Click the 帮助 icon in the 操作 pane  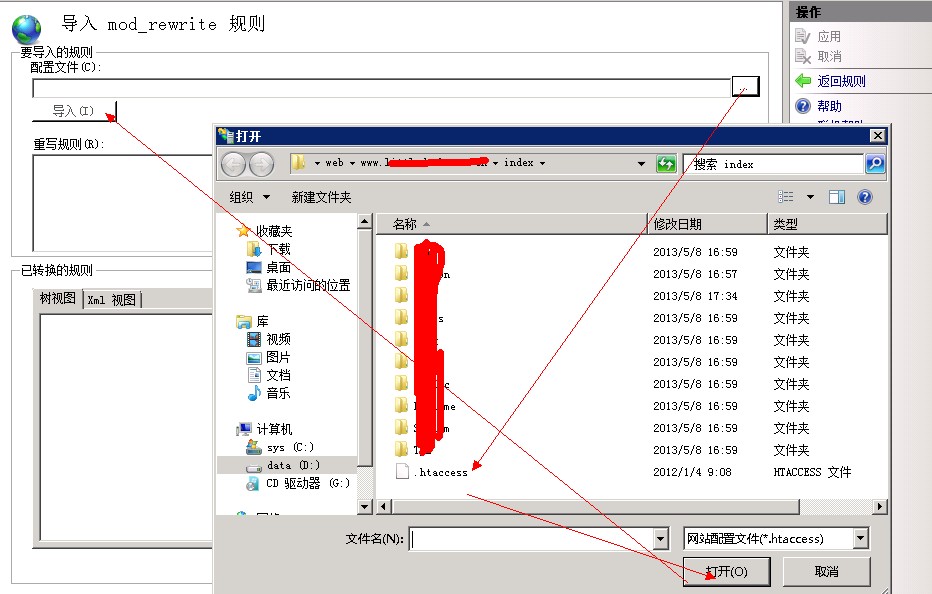(x=803, y=105)
